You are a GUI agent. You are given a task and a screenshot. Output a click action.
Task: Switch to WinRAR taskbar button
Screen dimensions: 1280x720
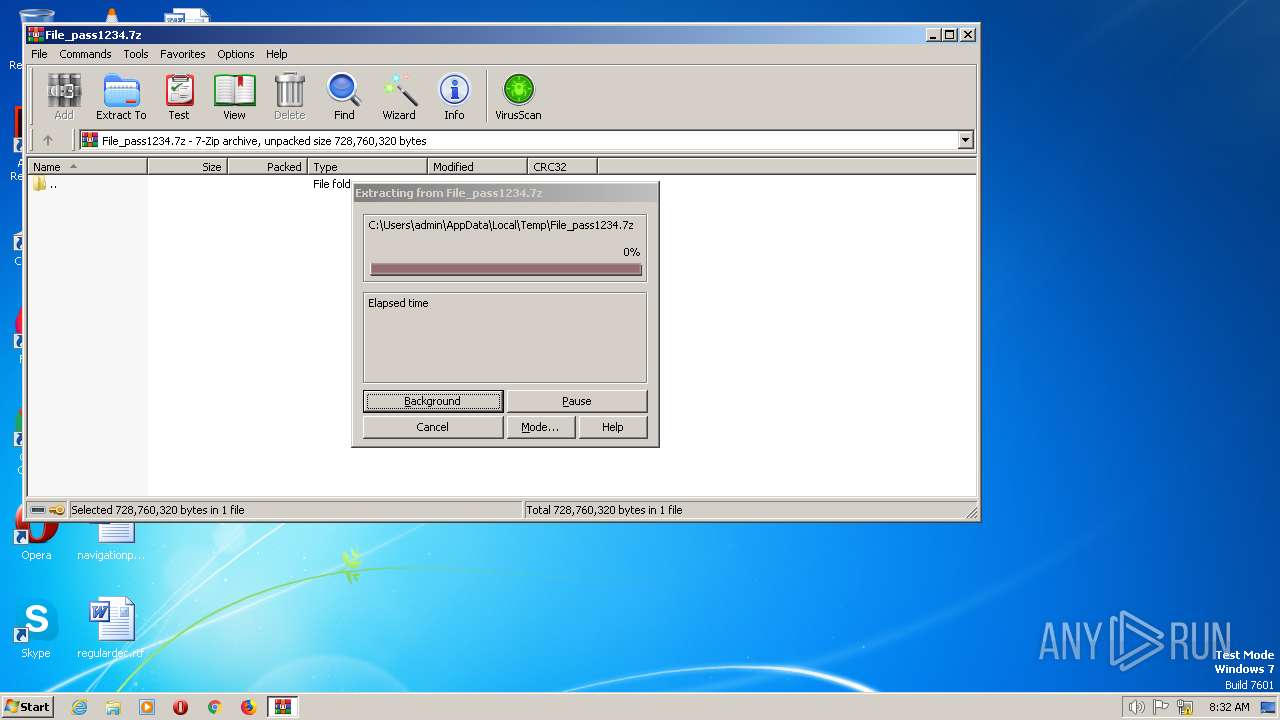[x=283, y=707]
